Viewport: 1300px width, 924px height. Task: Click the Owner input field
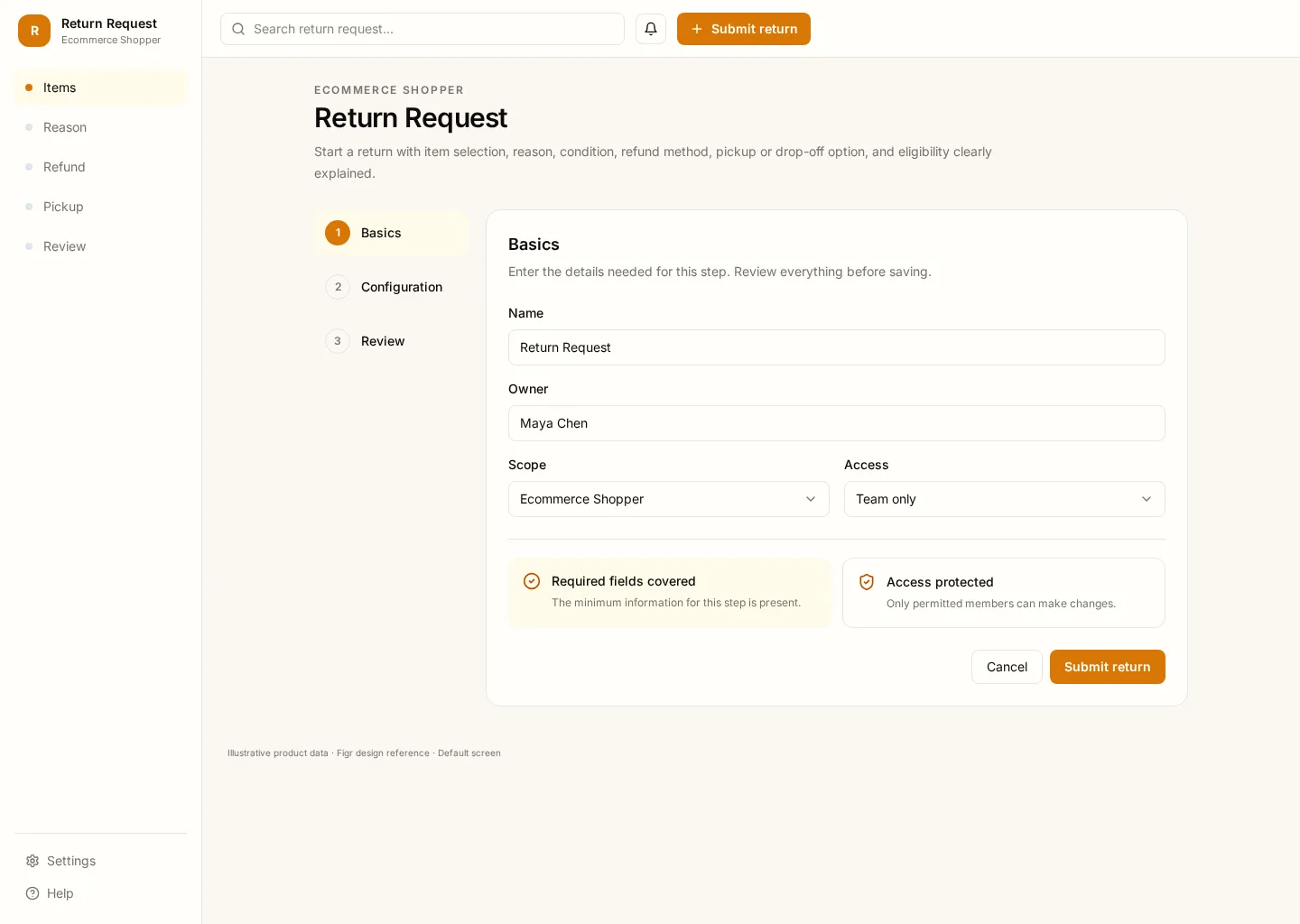(837, 423)
